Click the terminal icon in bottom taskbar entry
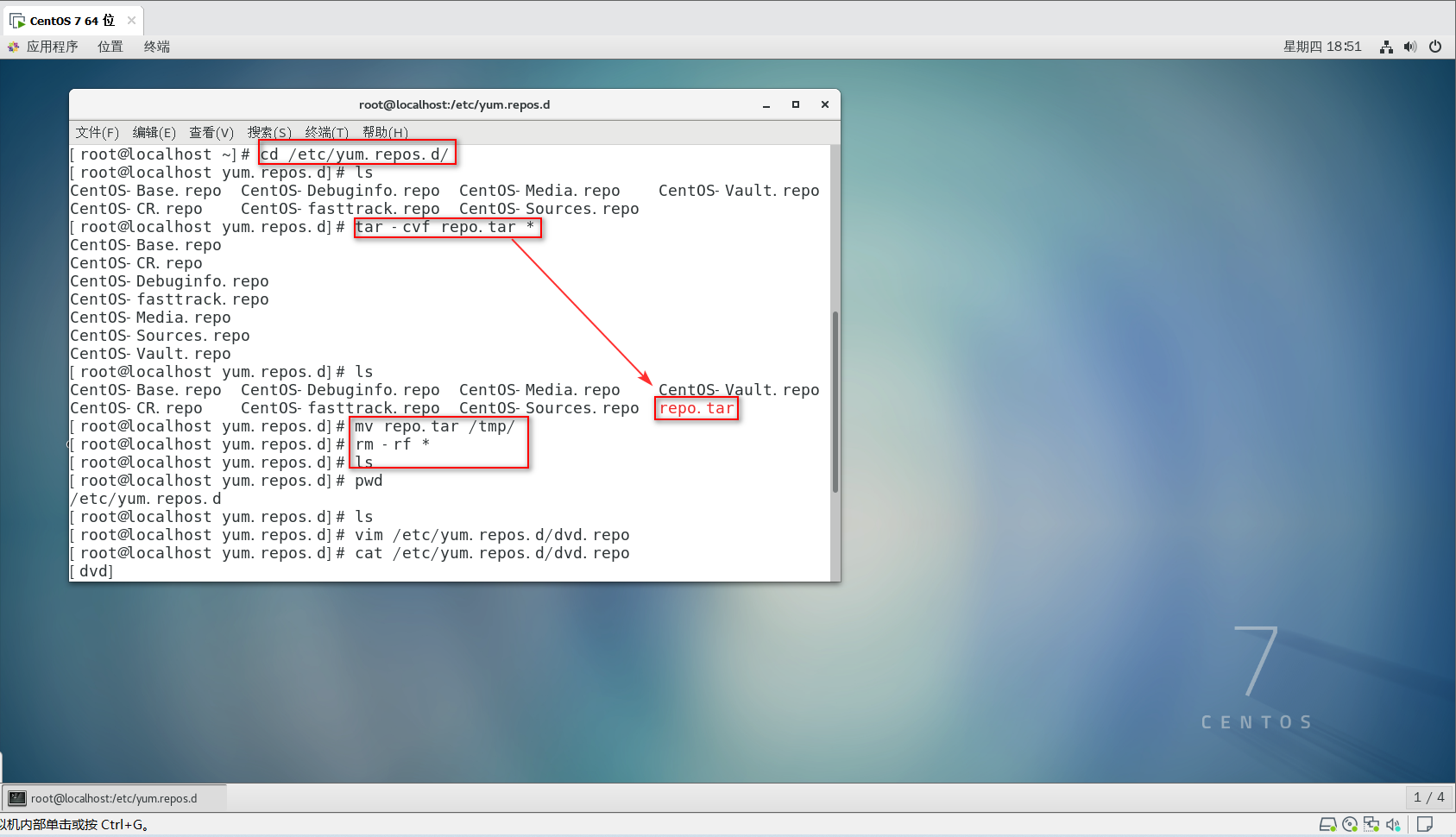This screenshot has height=837, width=1456. click(x=16, y=797)
